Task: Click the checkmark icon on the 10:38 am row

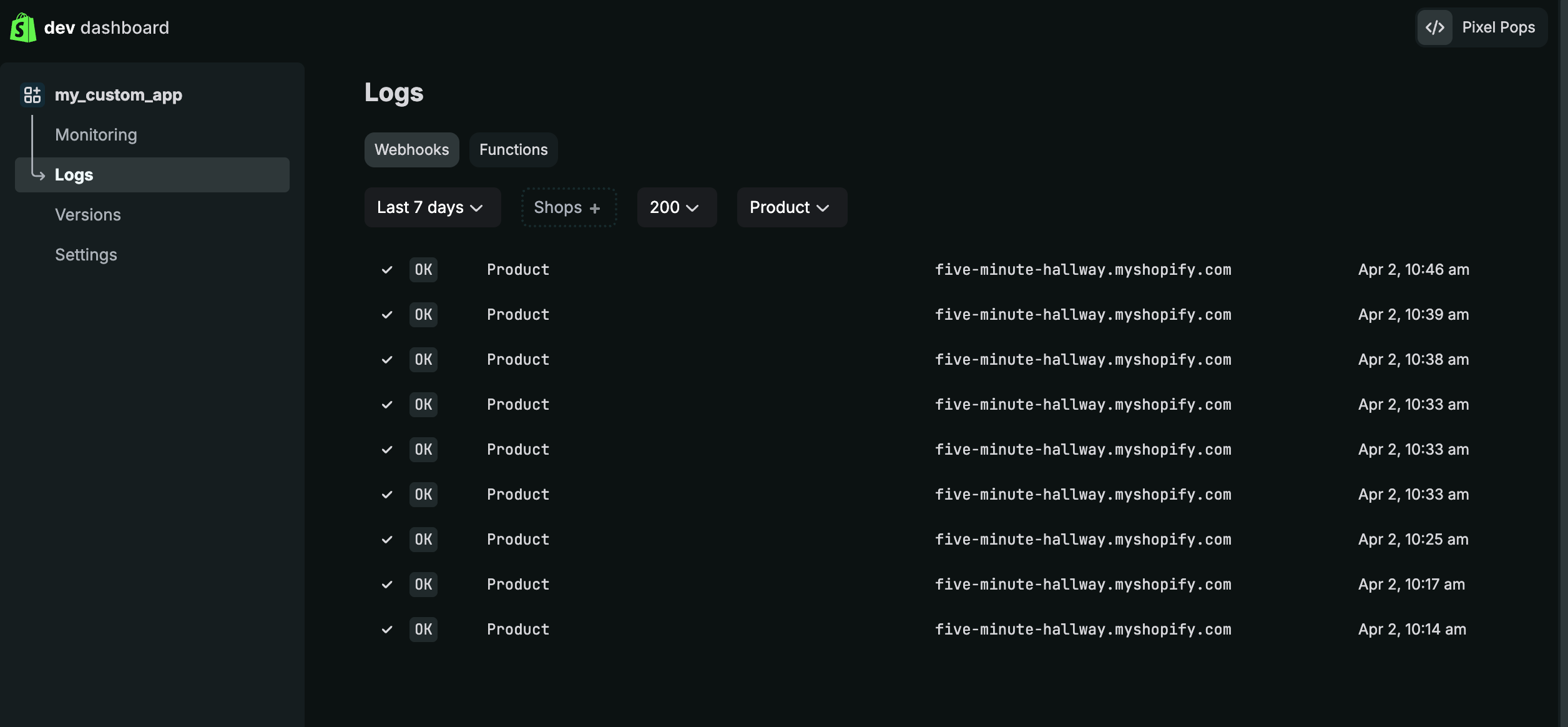Action: [x=387, y=360]
